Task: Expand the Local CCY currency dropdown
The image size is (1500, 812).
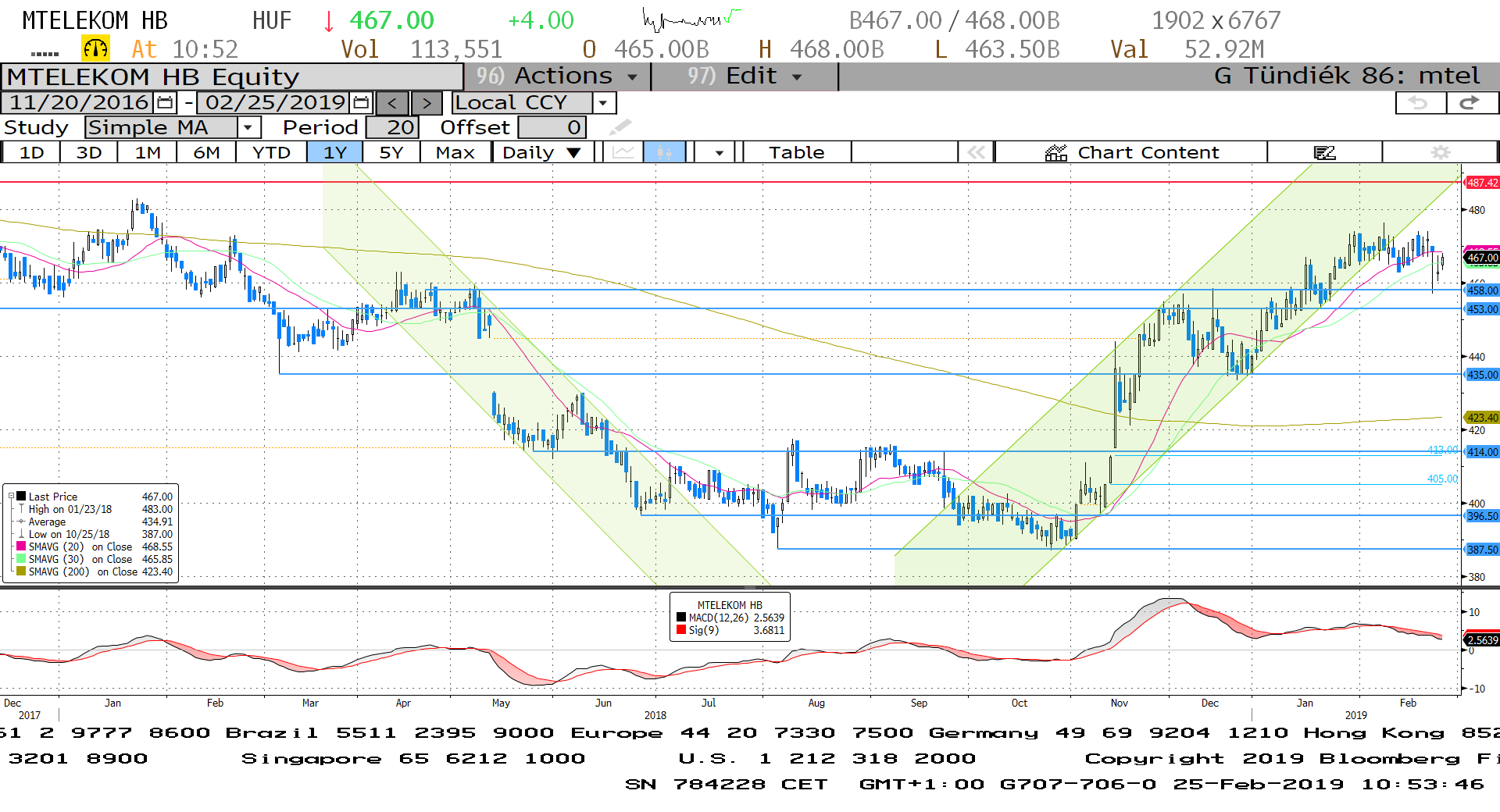Action: (602, 103)
